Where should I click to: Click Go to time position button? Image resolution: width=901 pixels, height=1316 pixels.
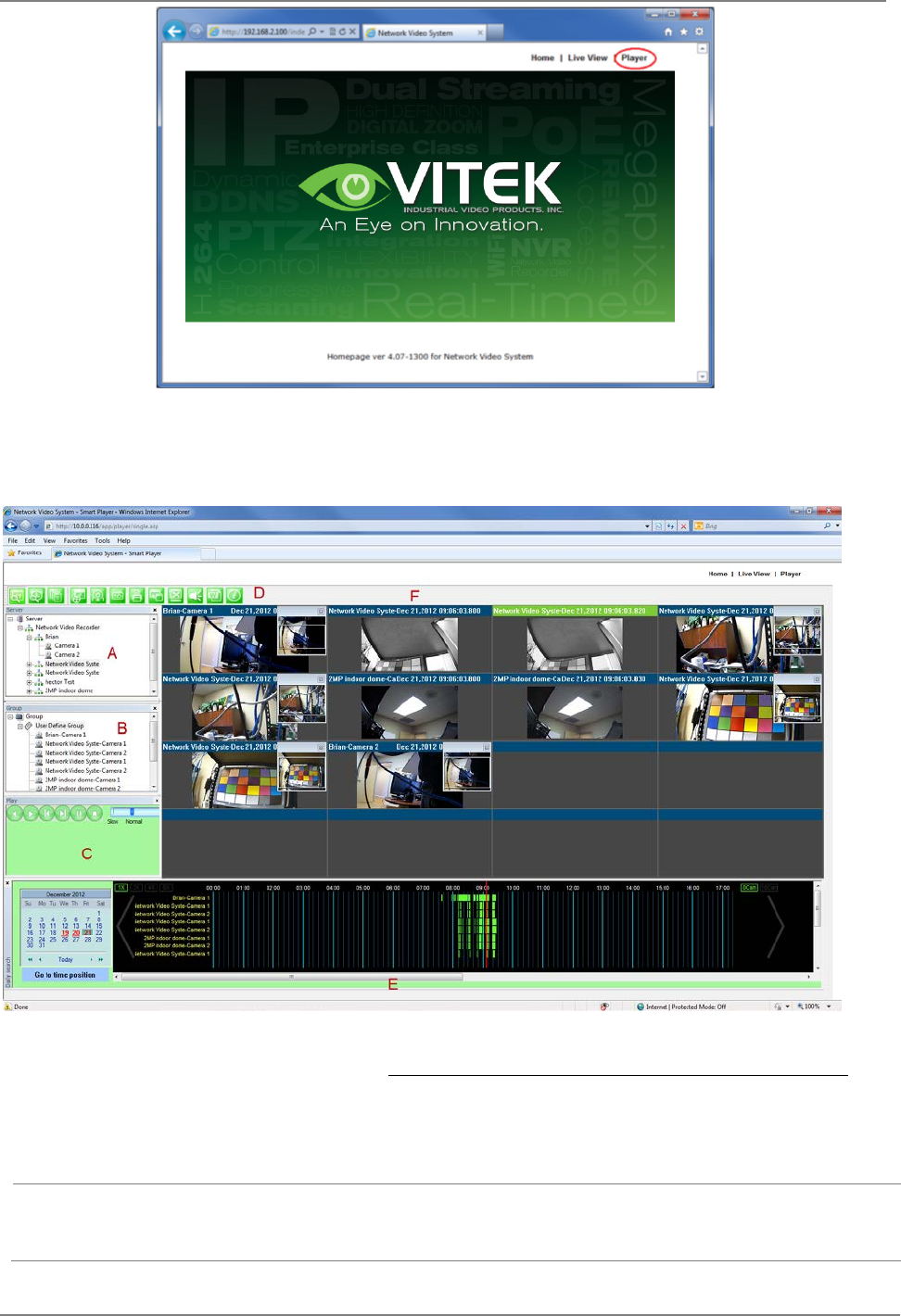coord(65,975)
